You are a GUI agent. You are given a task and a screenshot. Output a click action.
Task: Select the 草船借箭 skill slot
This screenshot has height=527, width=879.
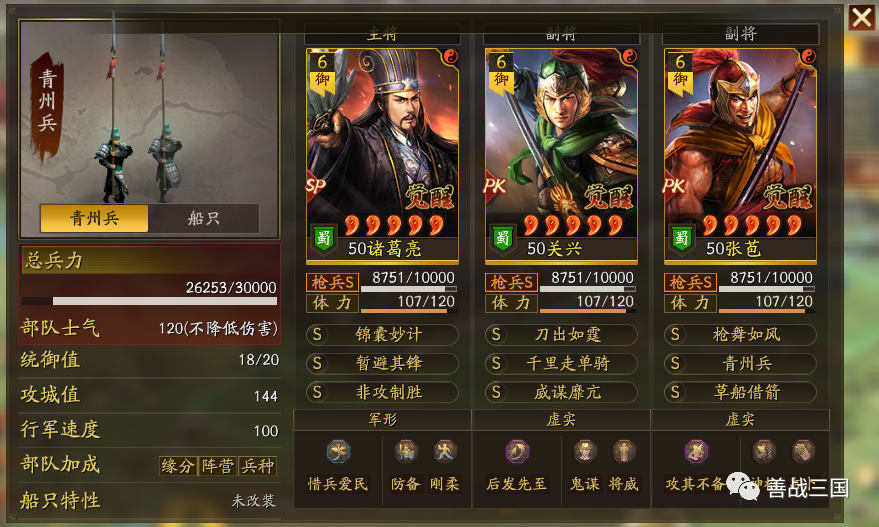click(x=740, y=392)
